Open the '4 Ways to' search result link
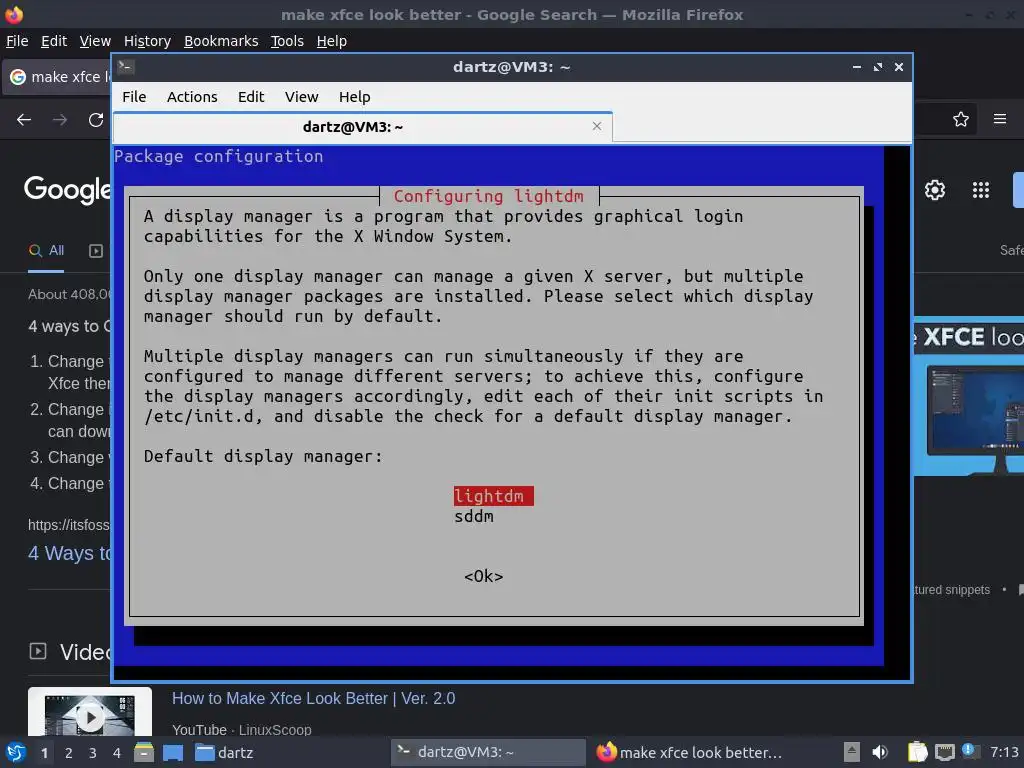The image size is (1024, 768). (69, 553)
